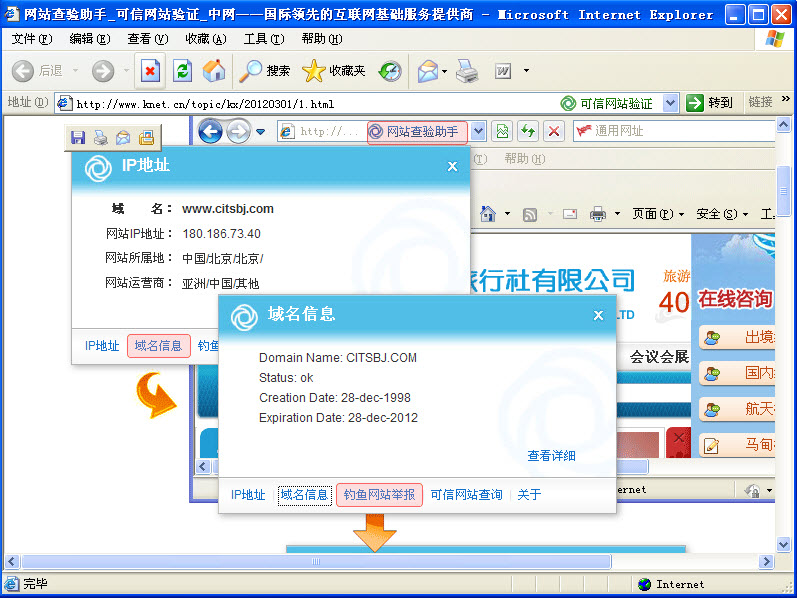Select 钓鱼网站举报 tab in 域名信息 popup
This screenshot has height=598, width=797.
click(x=379, y=495)
